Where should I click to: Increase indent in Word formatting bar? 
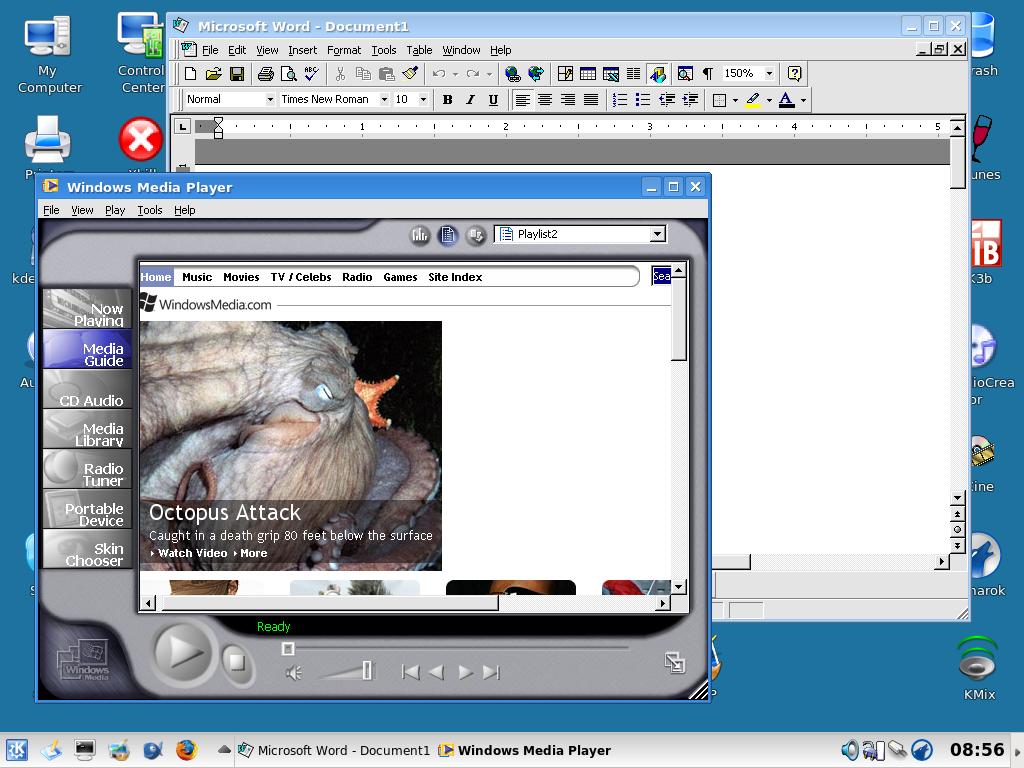[690, 99]
